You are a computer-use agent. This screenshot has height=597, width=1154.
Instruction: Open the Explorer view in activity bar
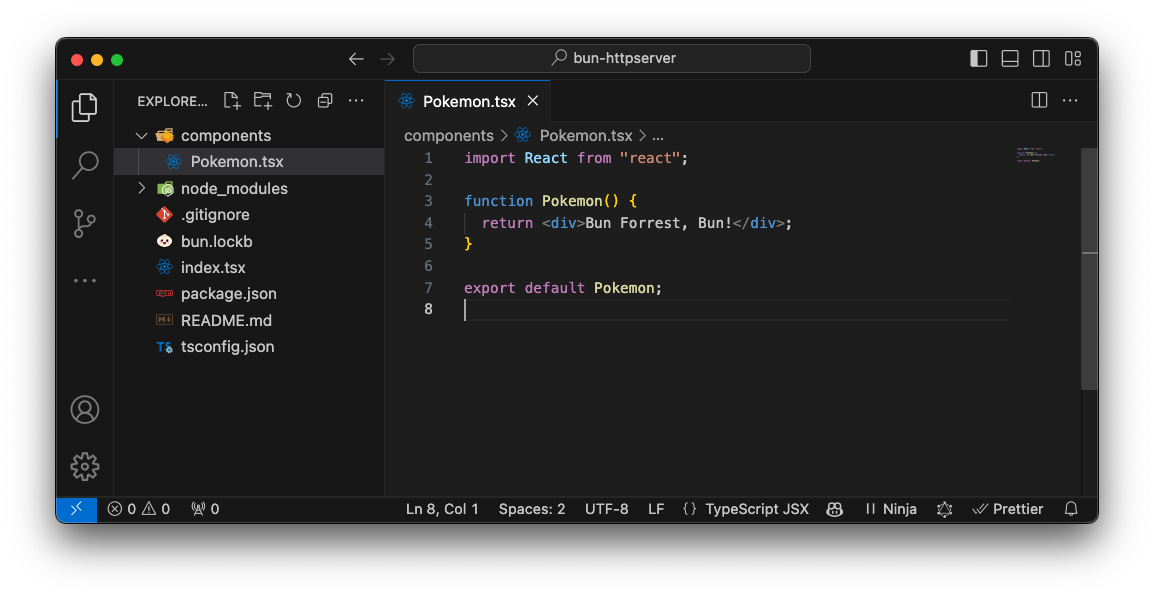(x=85, y=107)
